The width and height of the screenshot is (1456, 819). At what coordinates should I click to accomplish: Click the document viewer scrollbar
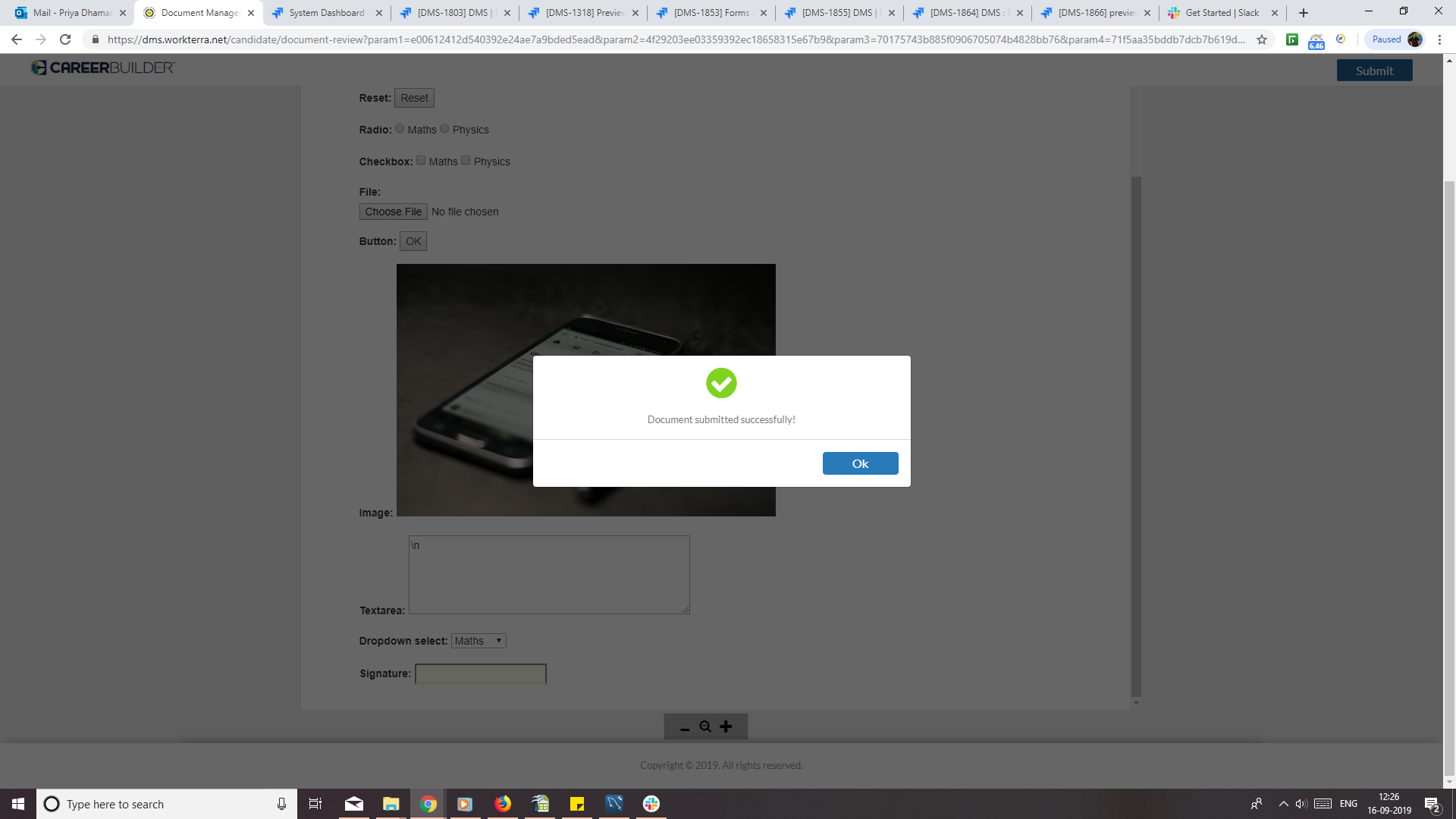[x=1136, y=436]
